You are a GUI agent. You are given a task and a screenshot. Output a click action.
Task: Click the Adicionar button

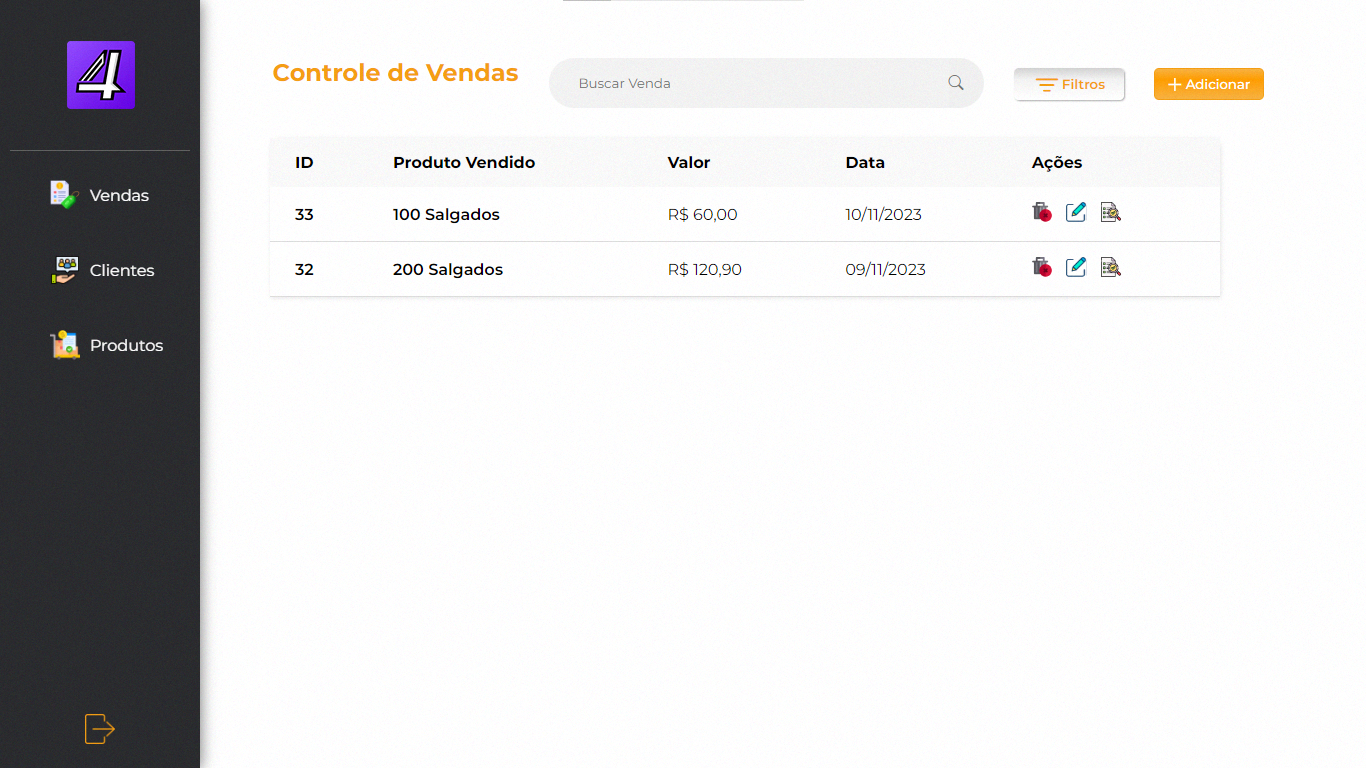(x=1209, y=84)
